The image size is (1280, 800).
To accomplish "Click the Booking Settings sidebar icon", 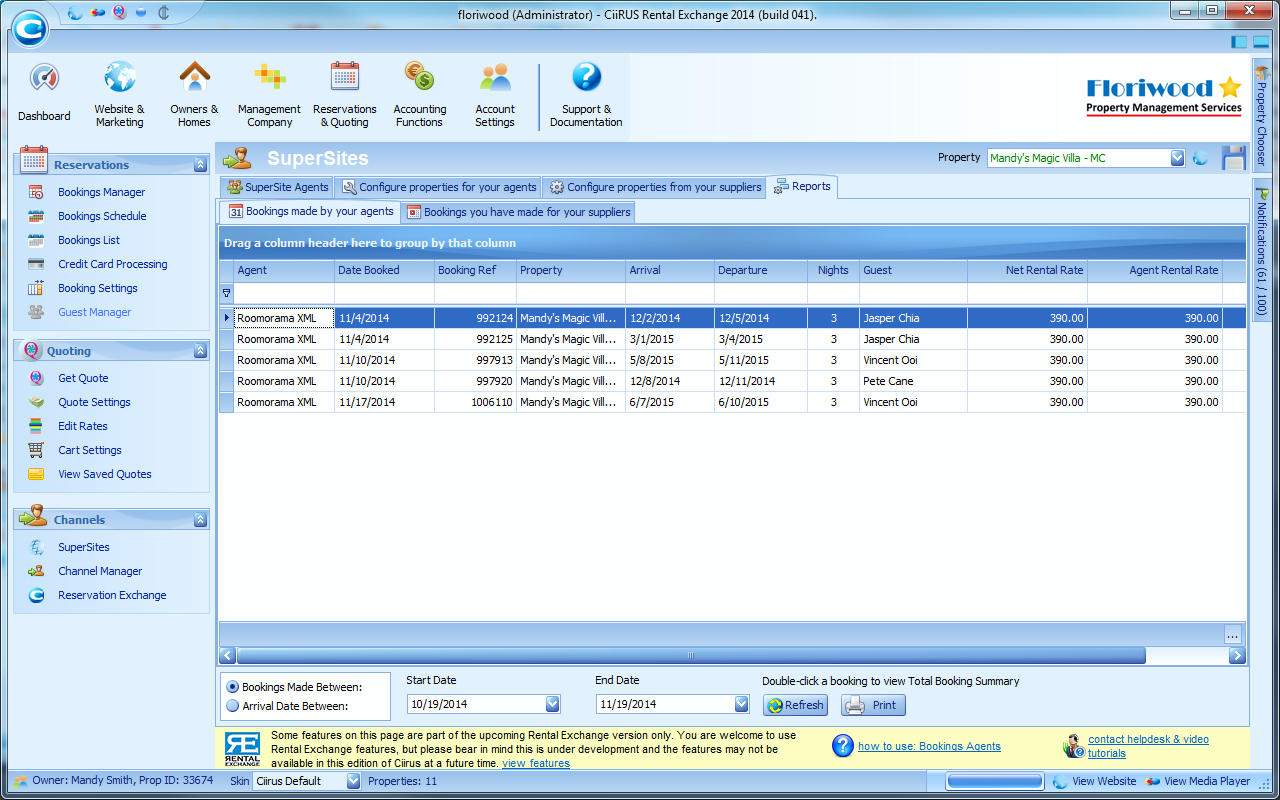I will point(36,288).
